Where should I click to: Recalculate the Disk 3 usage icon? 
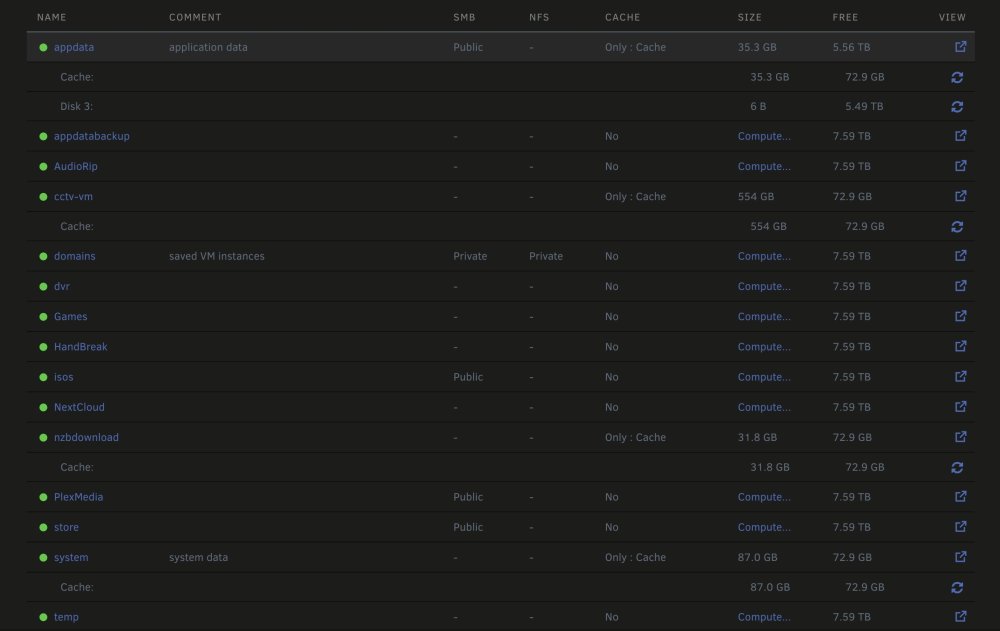pos(957,107)
